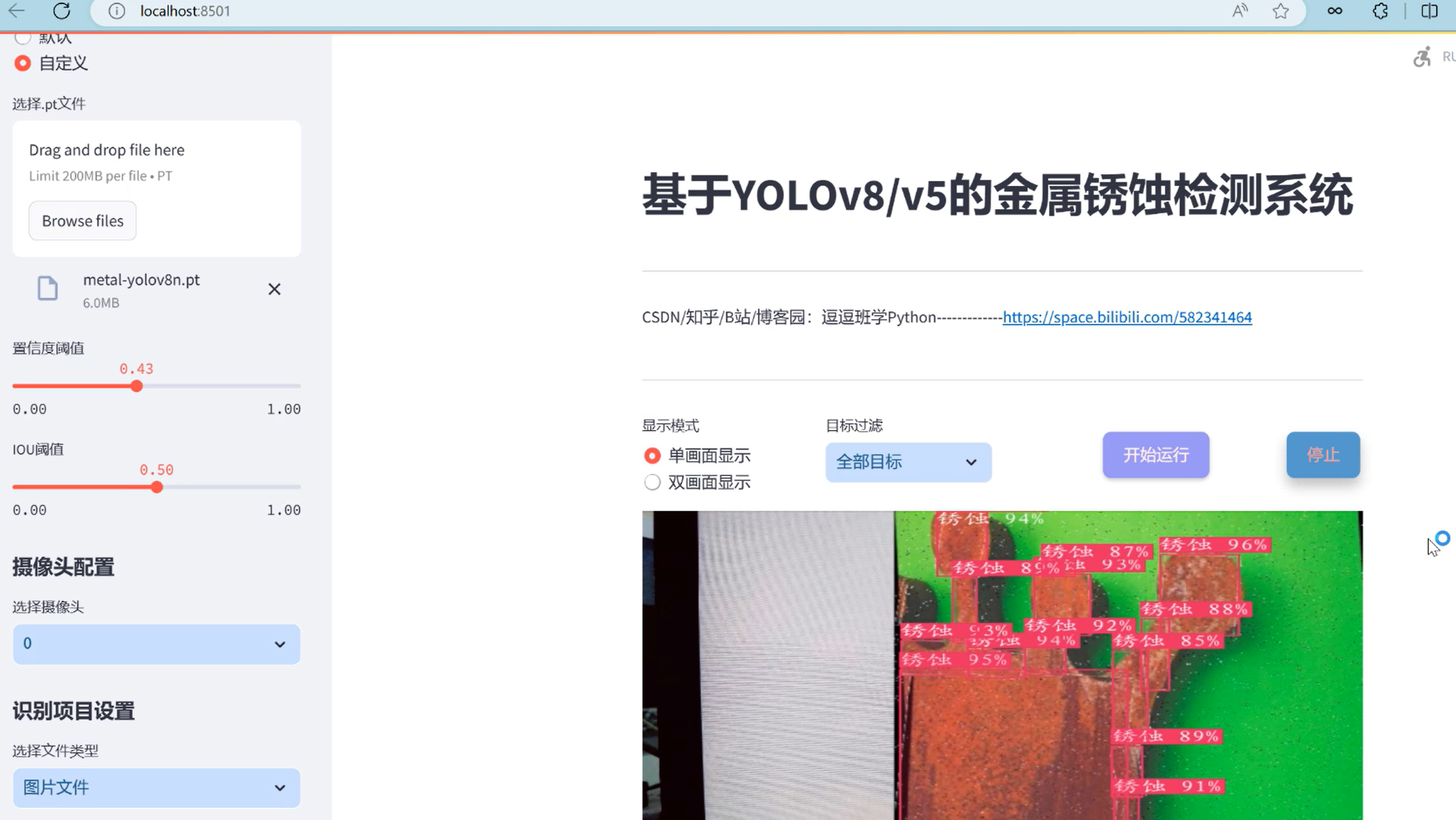Click the 开始运行 button

coord(1155,455)
